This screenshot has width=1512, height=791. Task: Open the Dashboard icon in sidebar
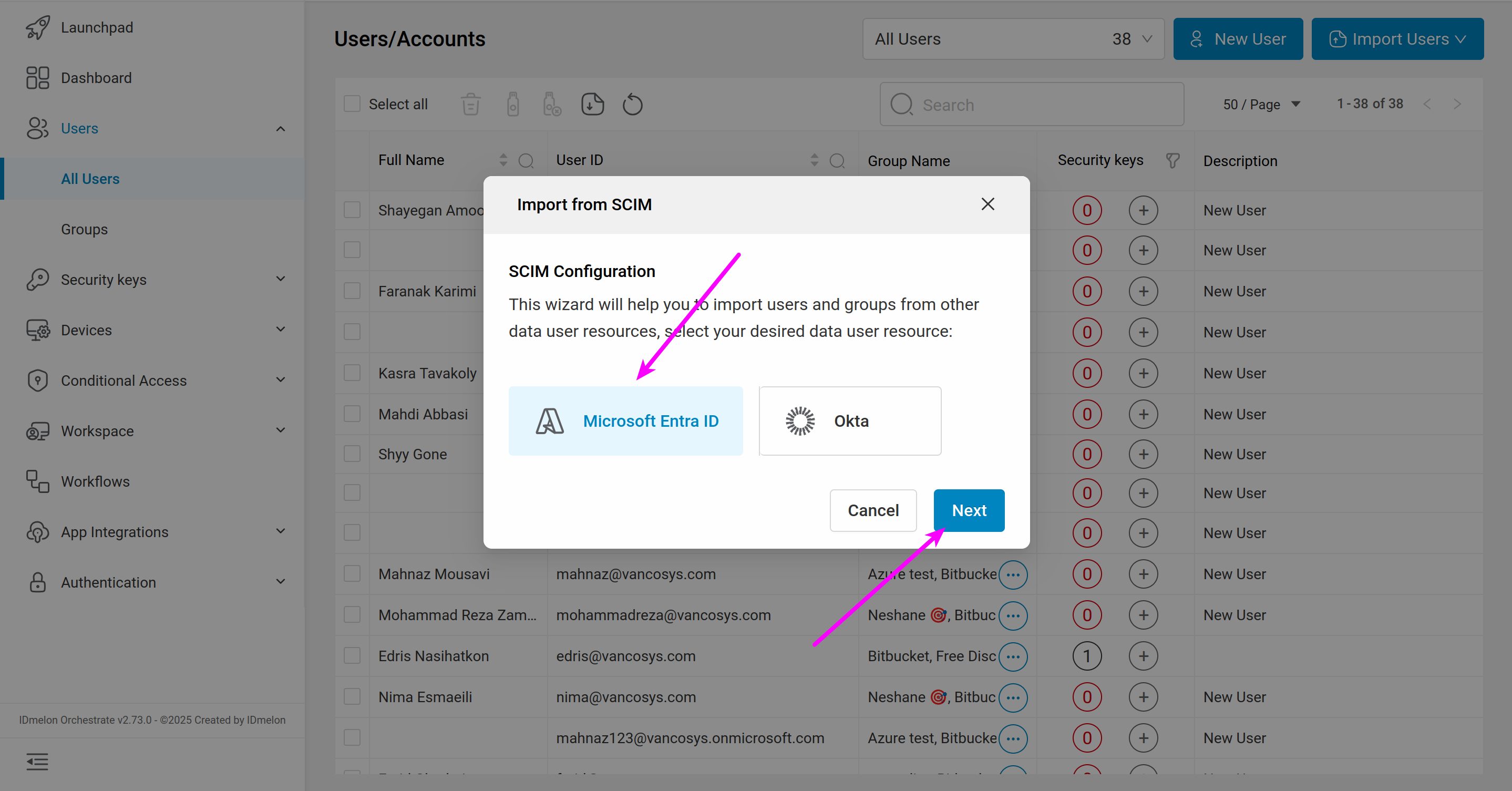coord(37,78)
